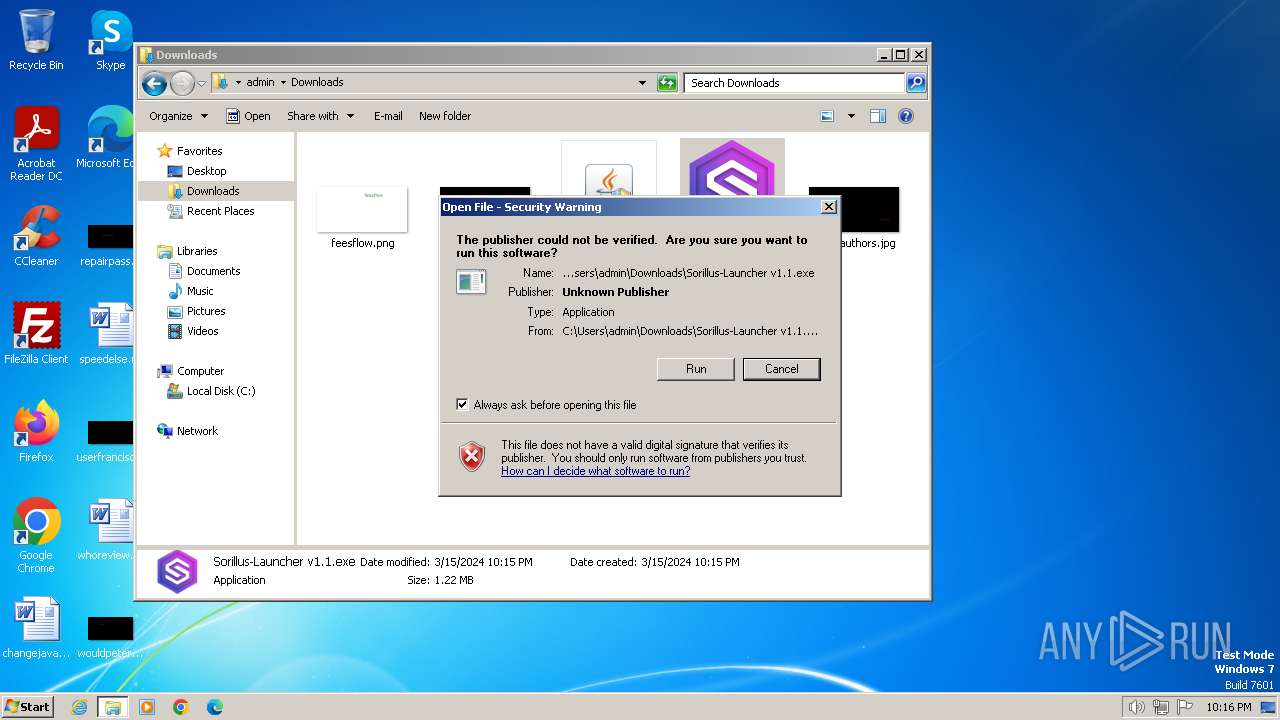Click Chrome icon in the taskbar
This screenshot has width=1280, height=720.
[x=181, y=707]
